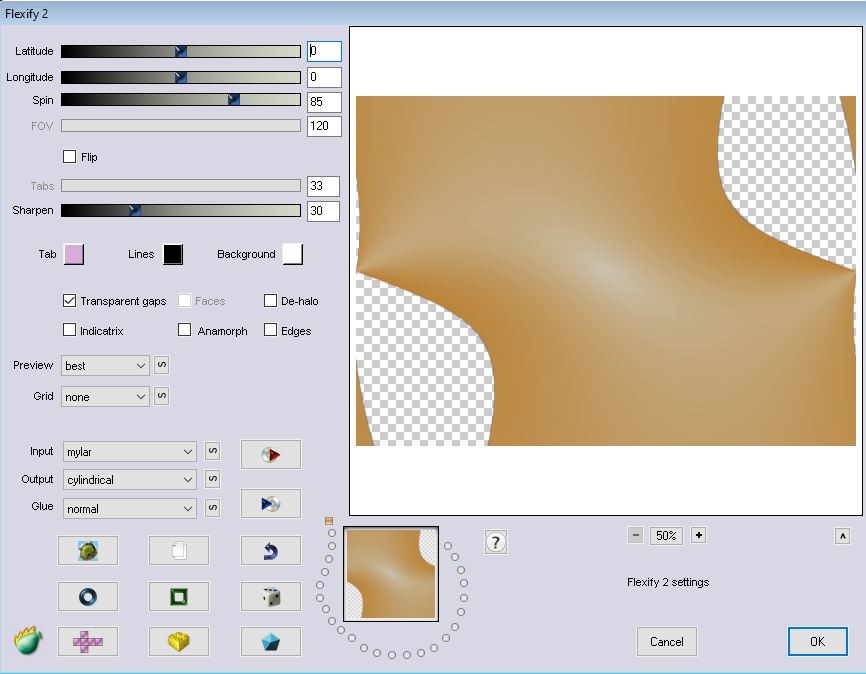This screenshot has width=866, height=674.
Task: Open the Preview quality dropdown
Action: [105, 366]
